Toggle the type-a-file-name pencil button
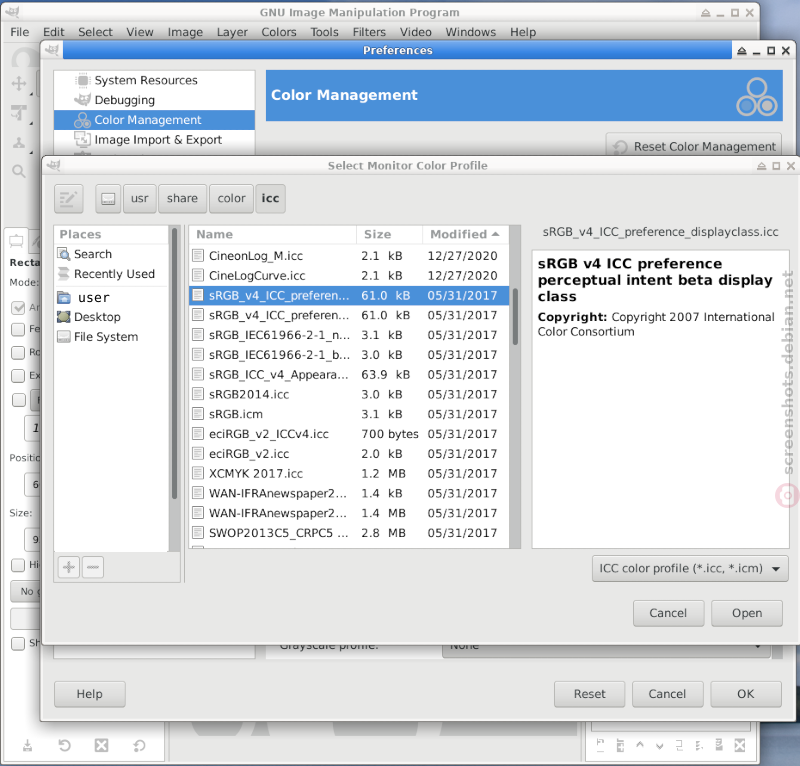 pyautogui.click(x=69, y=199)
